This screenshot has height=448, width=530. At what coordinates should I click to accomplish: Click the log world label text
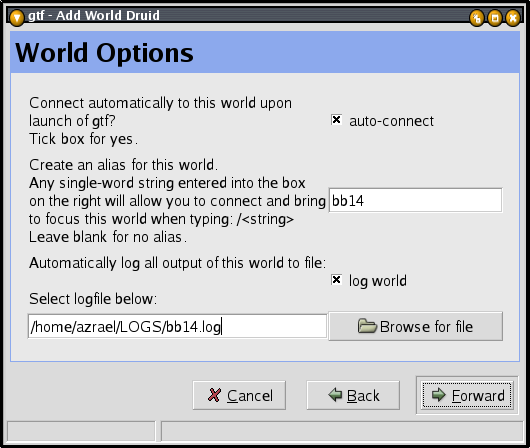[x=378, y=281]
